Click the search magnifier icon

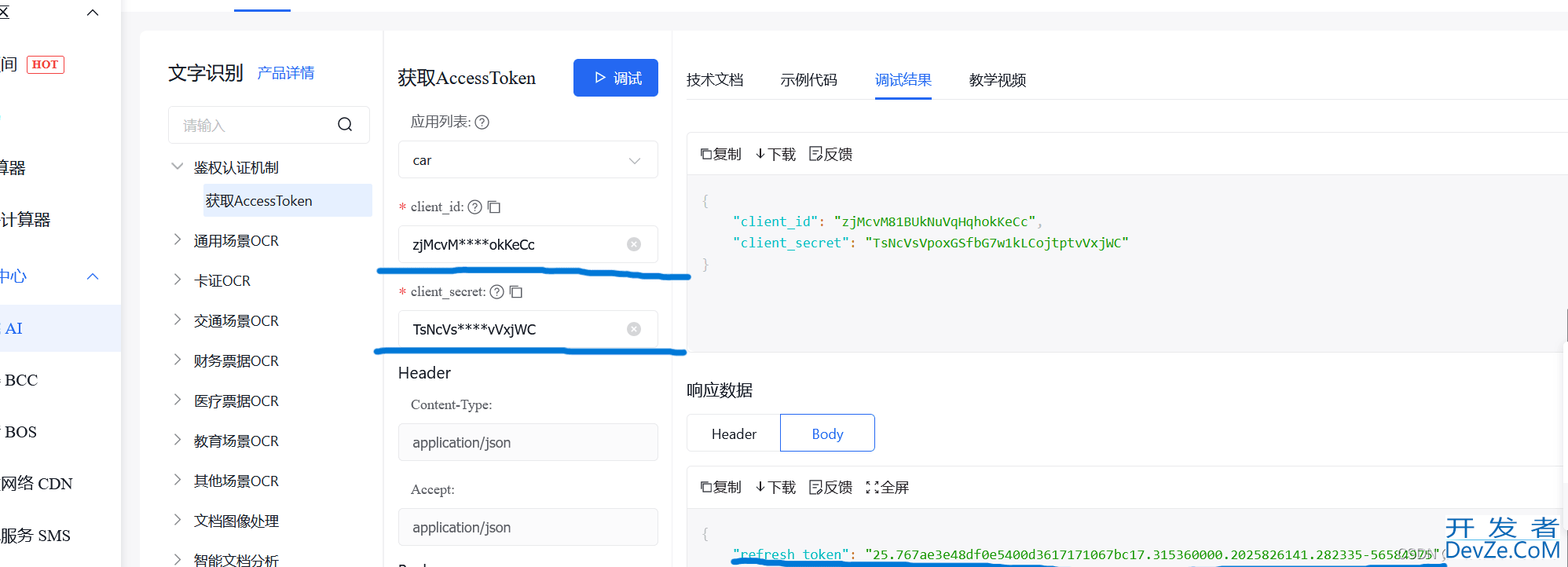[x=345, y=125]
